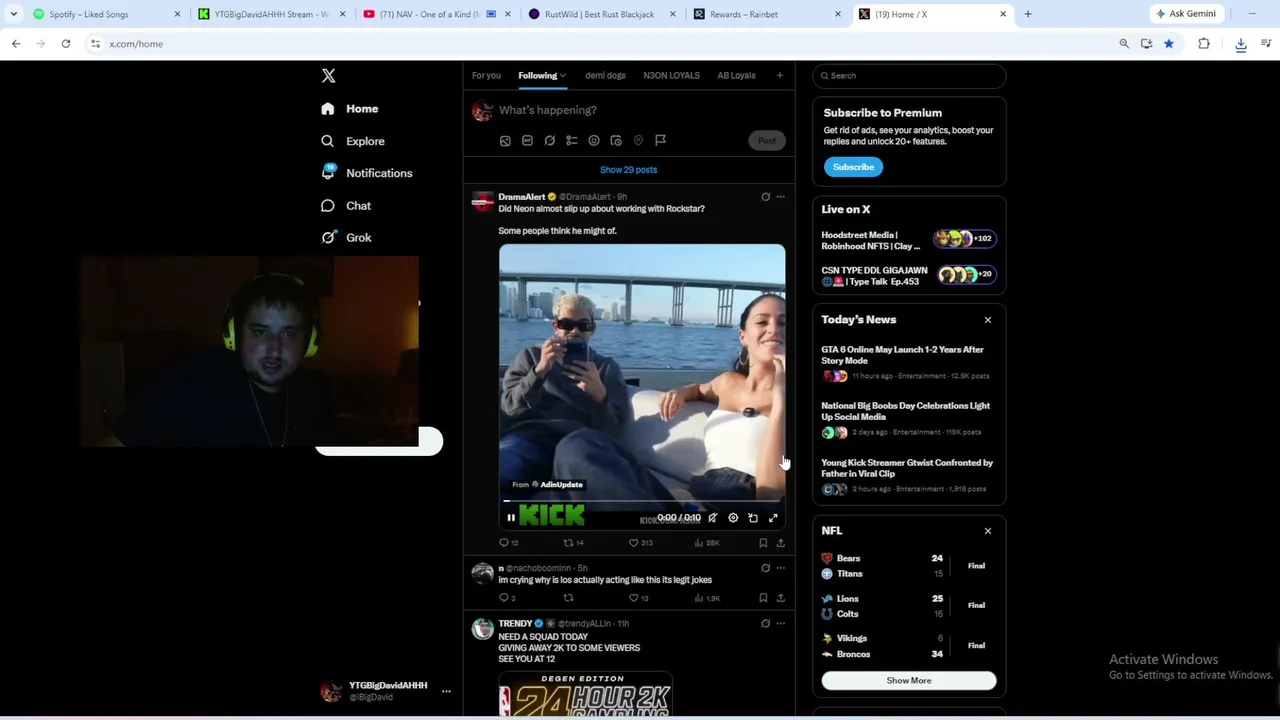Open the Young Kick Streamer Gtwist story
The width and height of the screenshot is (1280, 720).
pyautogui.click(x=908, y=475)
